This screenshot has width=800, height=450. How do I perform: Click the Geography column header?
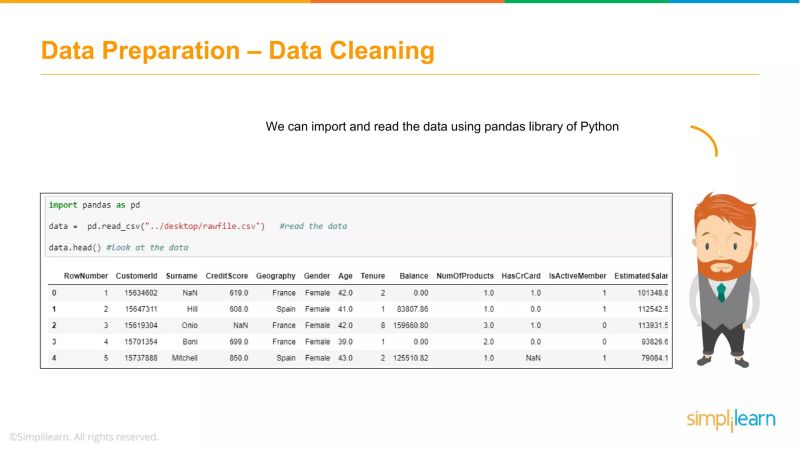(x=276, y=276)
